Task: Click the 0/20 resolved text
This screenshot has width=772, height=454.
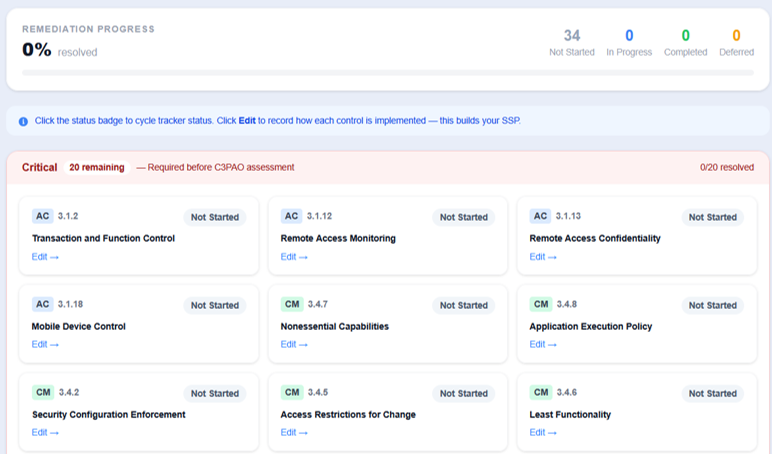Action: pyautogui.click(x=727, y=167)
